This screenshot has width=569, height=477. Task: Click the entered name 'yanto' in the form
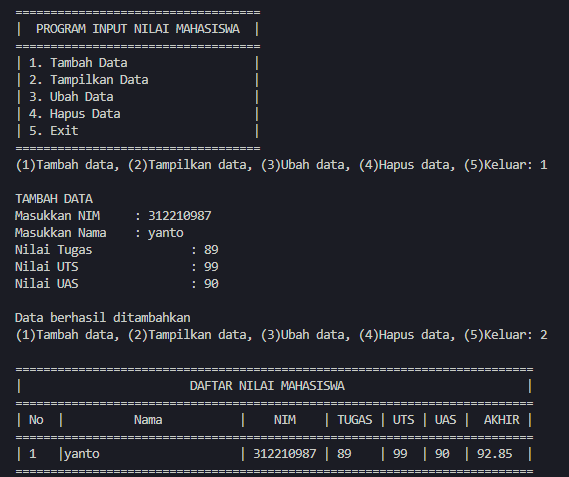tap(166, 233)
